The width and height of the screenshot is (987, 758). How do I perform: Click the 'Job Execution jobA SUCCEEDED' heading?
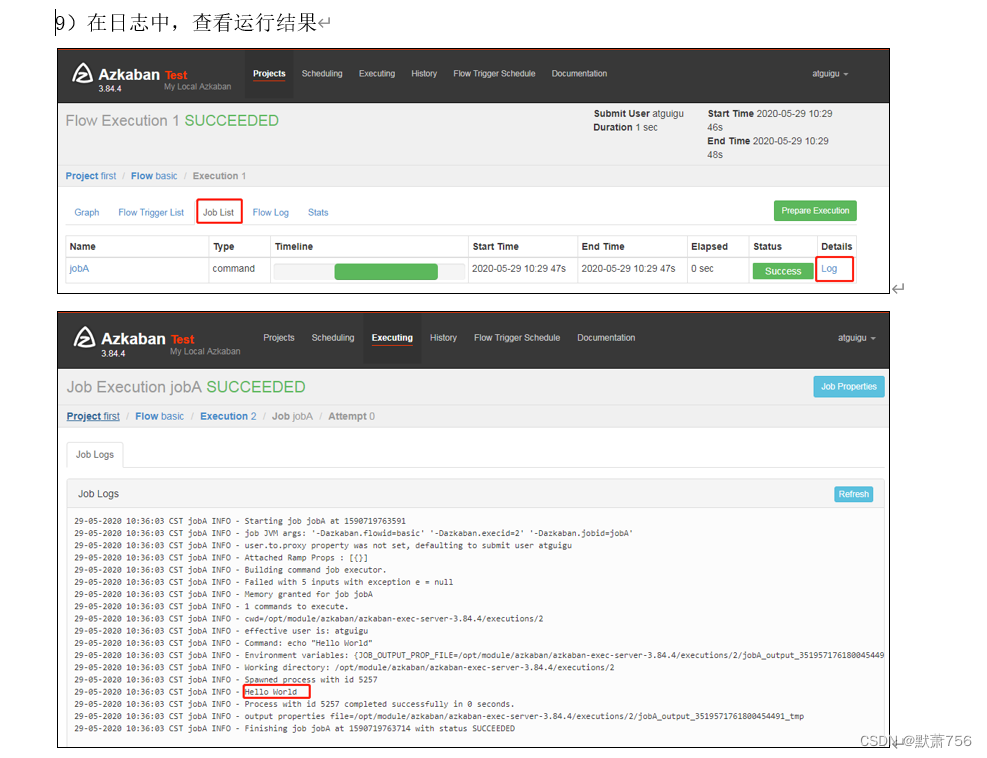(186, 387)
